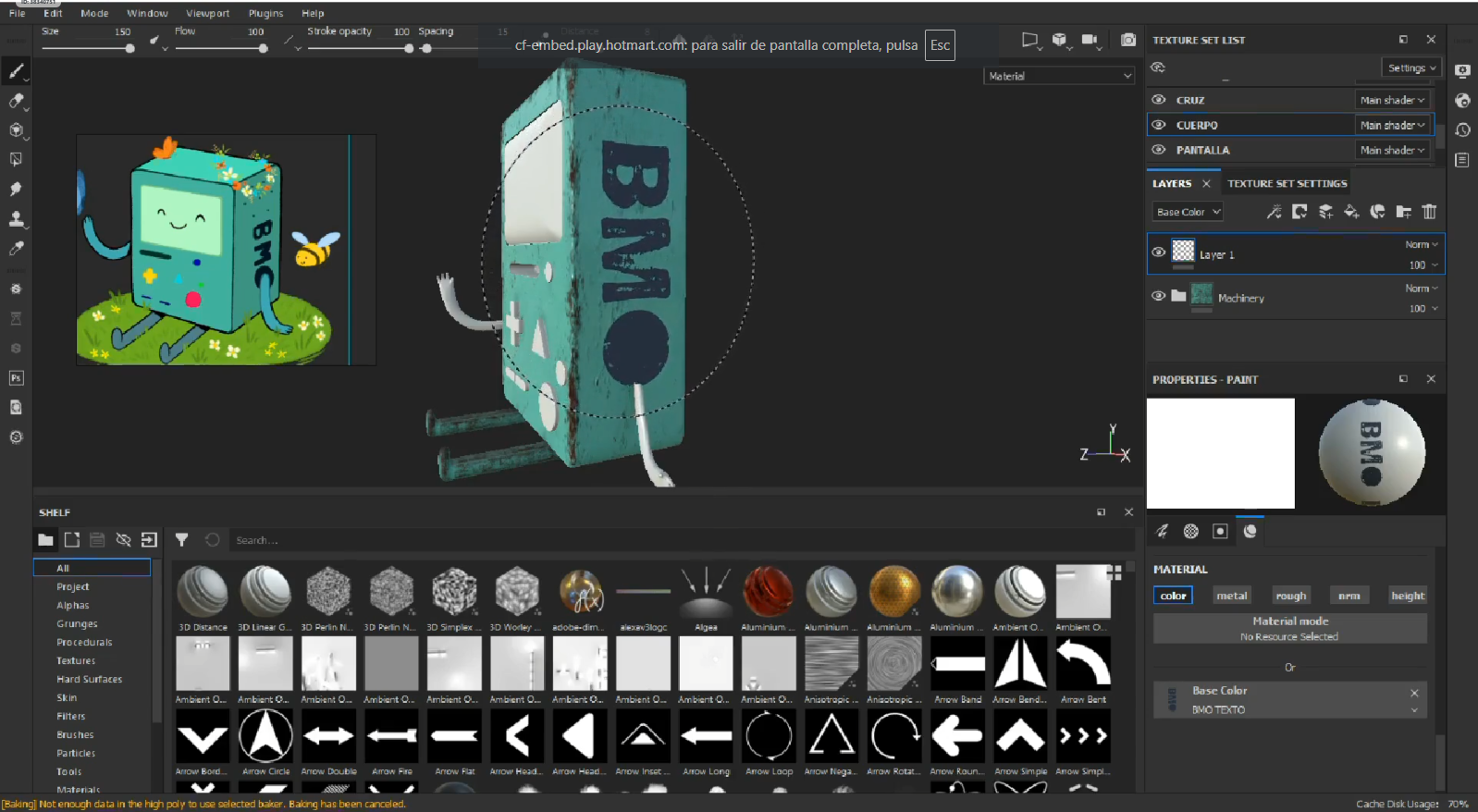Click the Stroke opacity slider handle
The image size is (1478, 812).
409,48
